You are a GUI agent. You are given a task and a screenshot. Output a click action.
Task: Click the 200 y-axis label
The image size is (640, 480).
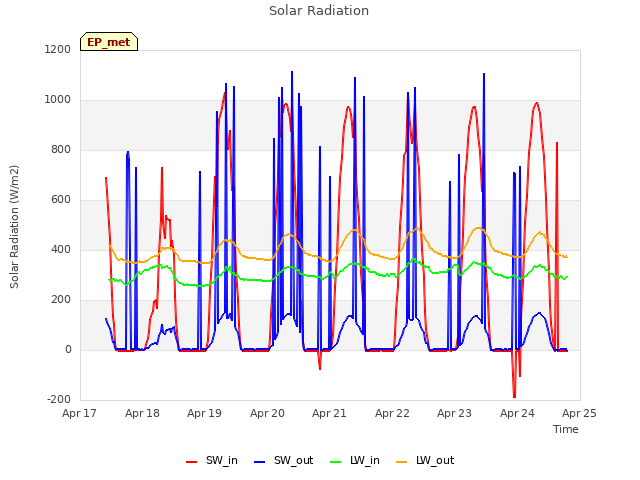pyautogui.click(x=61, y=300)
